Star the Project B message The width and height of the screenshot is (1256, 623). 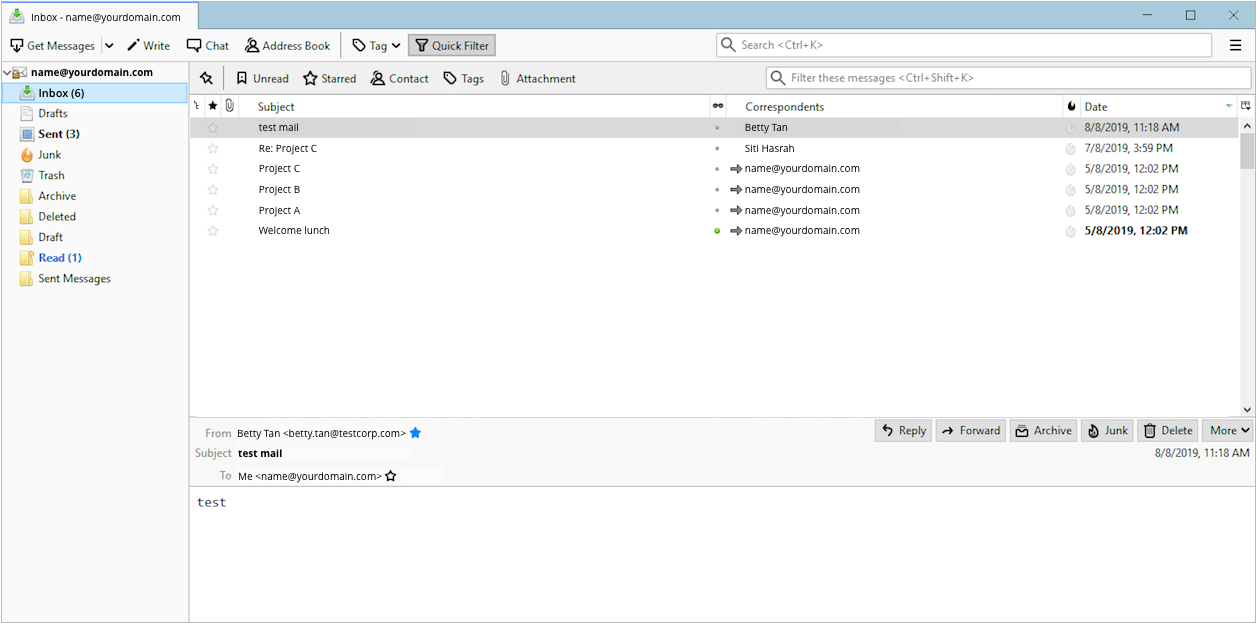pyautogui.click(x=212, y=190)
